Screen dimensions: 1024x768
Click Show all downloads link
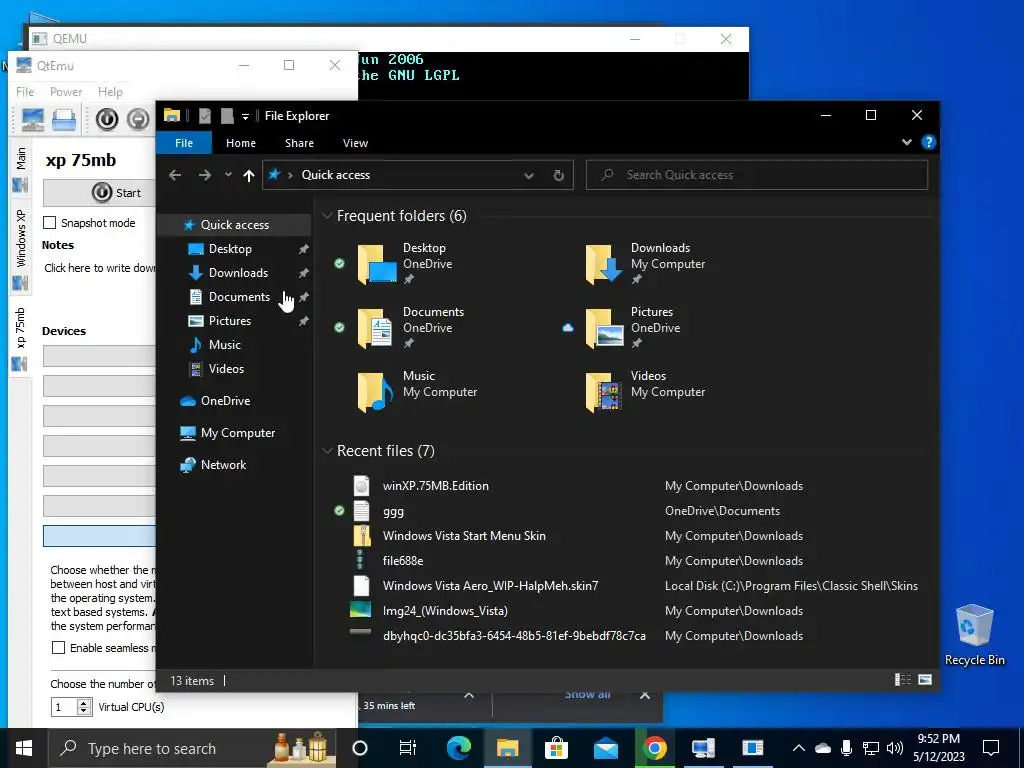pyautogui.click(x=587, y=695)
